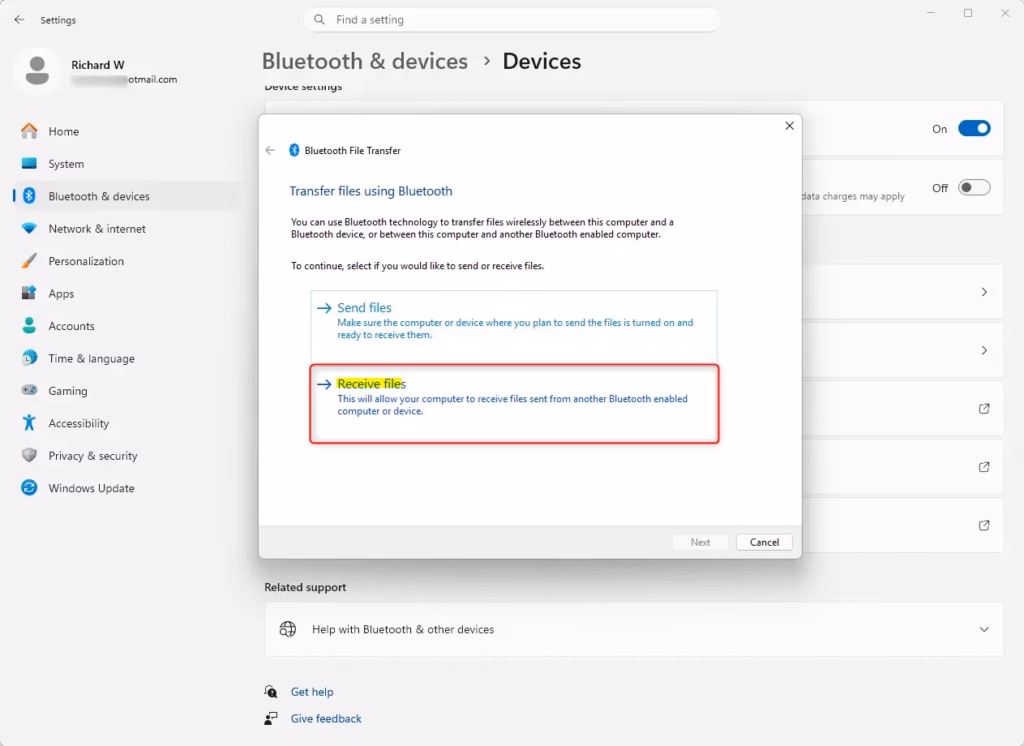Click the Richard W account name
The width and height of the screenshot is (1024, 746).
click(x=97, y=65)
